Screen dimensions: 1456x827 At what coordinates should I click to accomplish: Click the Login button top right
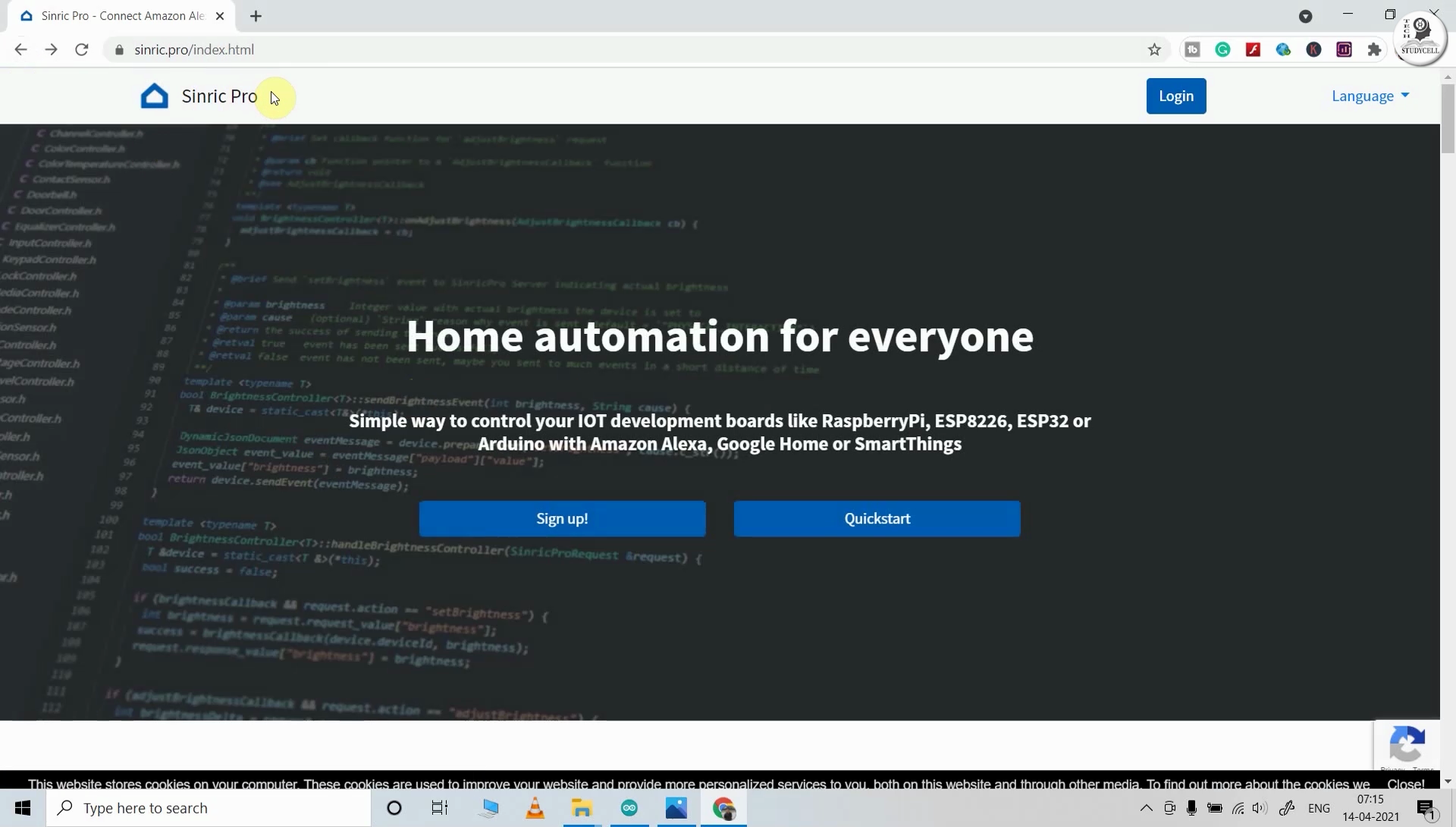tap(1176, 95)
